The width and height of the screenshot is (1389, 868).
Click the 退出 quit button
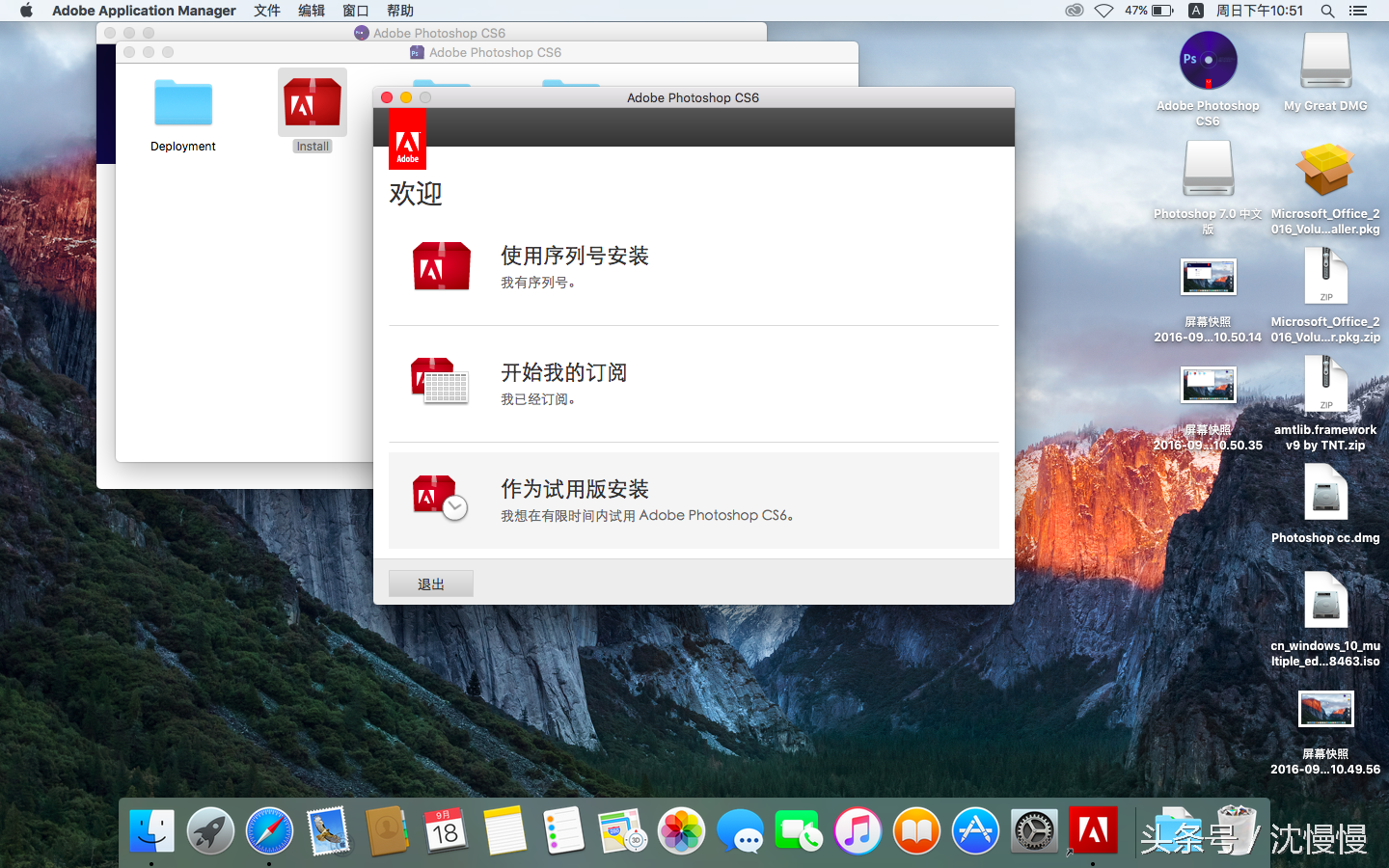[430, 583]
